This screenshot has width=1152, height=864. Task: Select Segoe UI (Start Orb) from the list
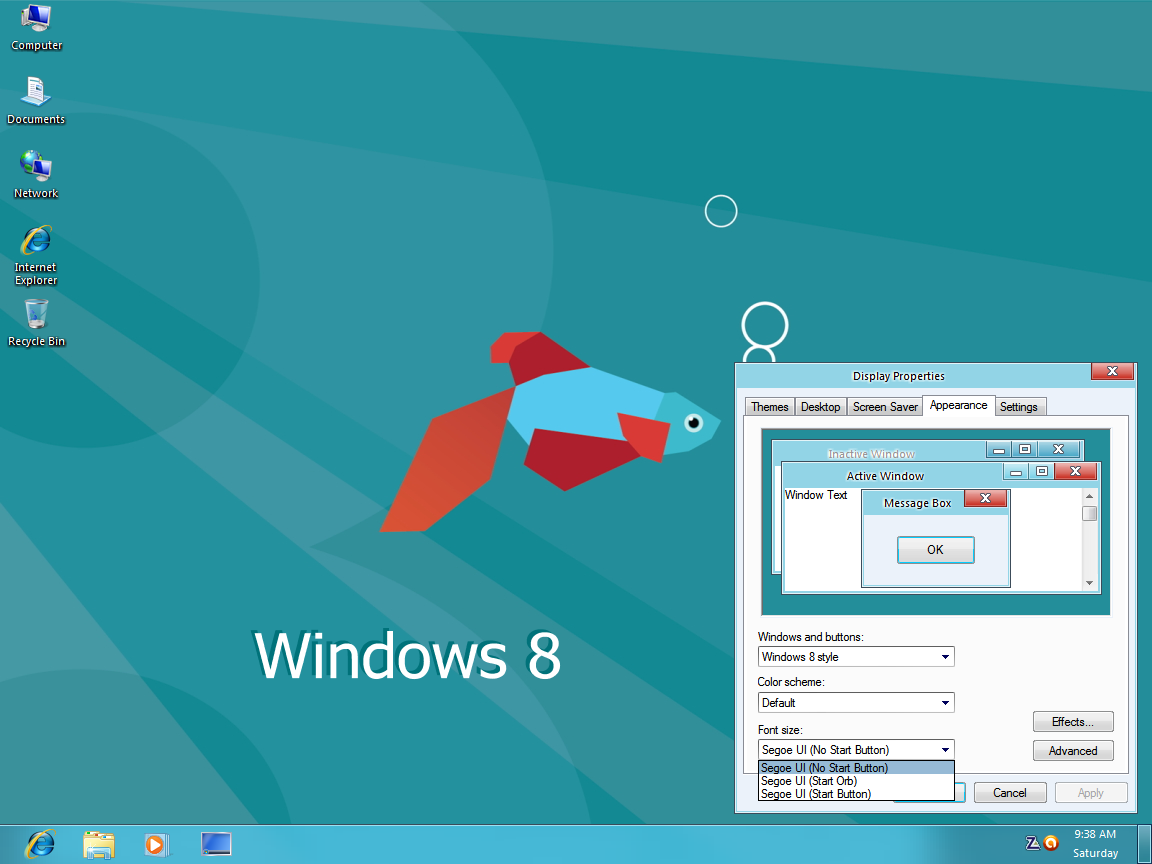(x=808, y=780)
